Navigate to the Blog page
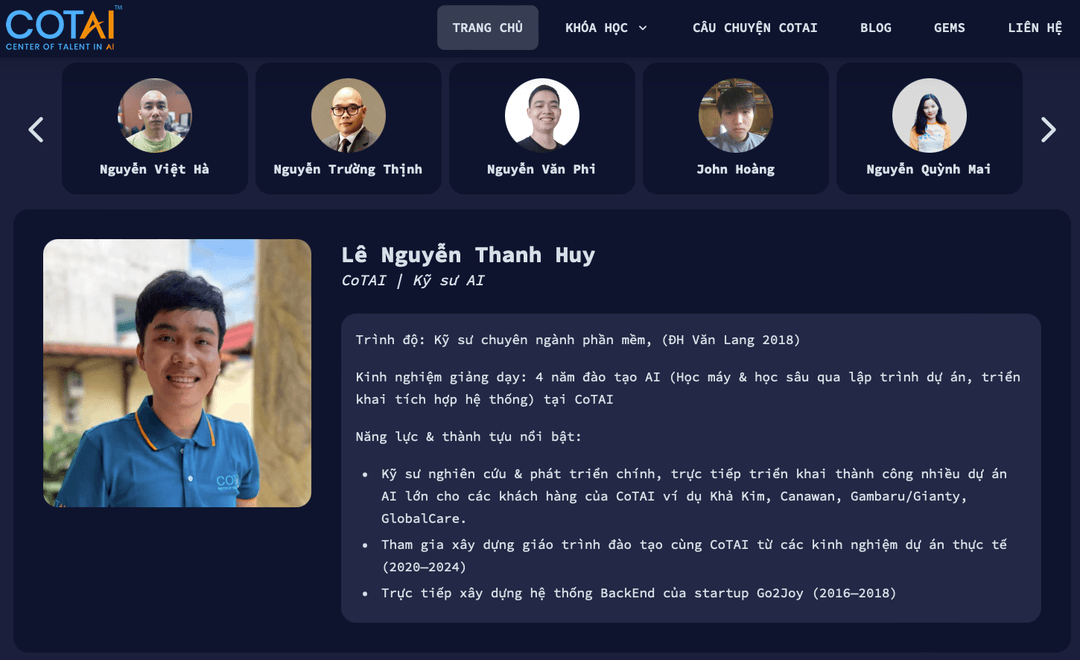1080x660 pixels. coord(875,28)
